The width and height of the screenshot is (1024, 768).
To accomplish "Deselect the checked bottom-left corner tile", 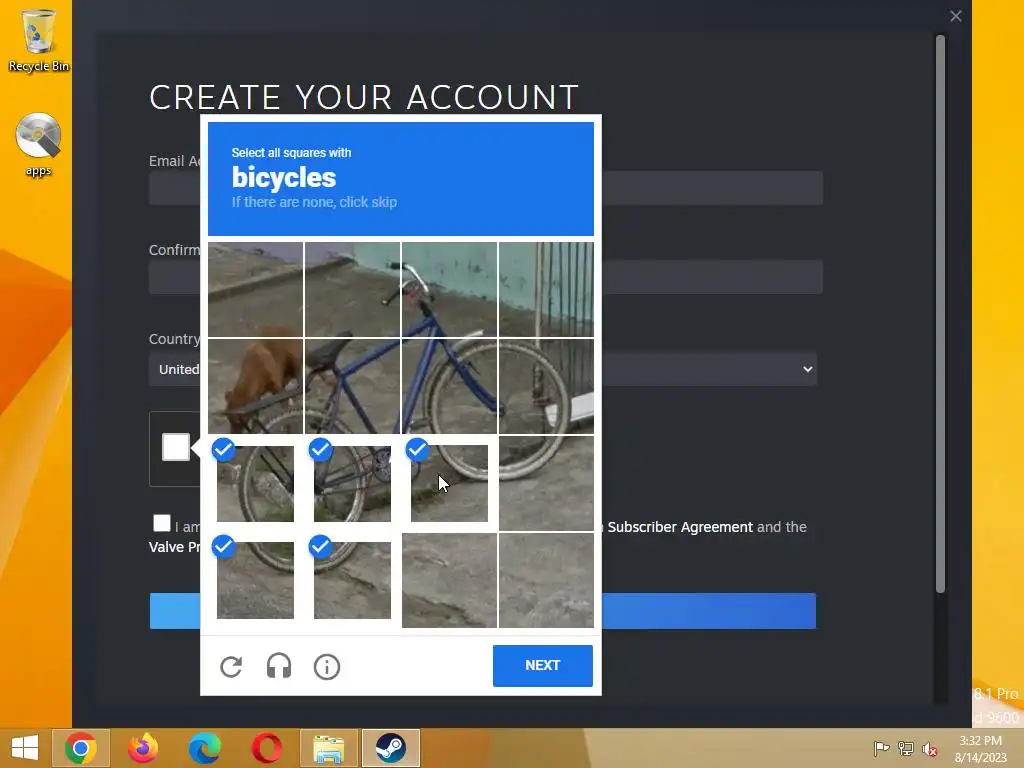I will pos(255,580).
